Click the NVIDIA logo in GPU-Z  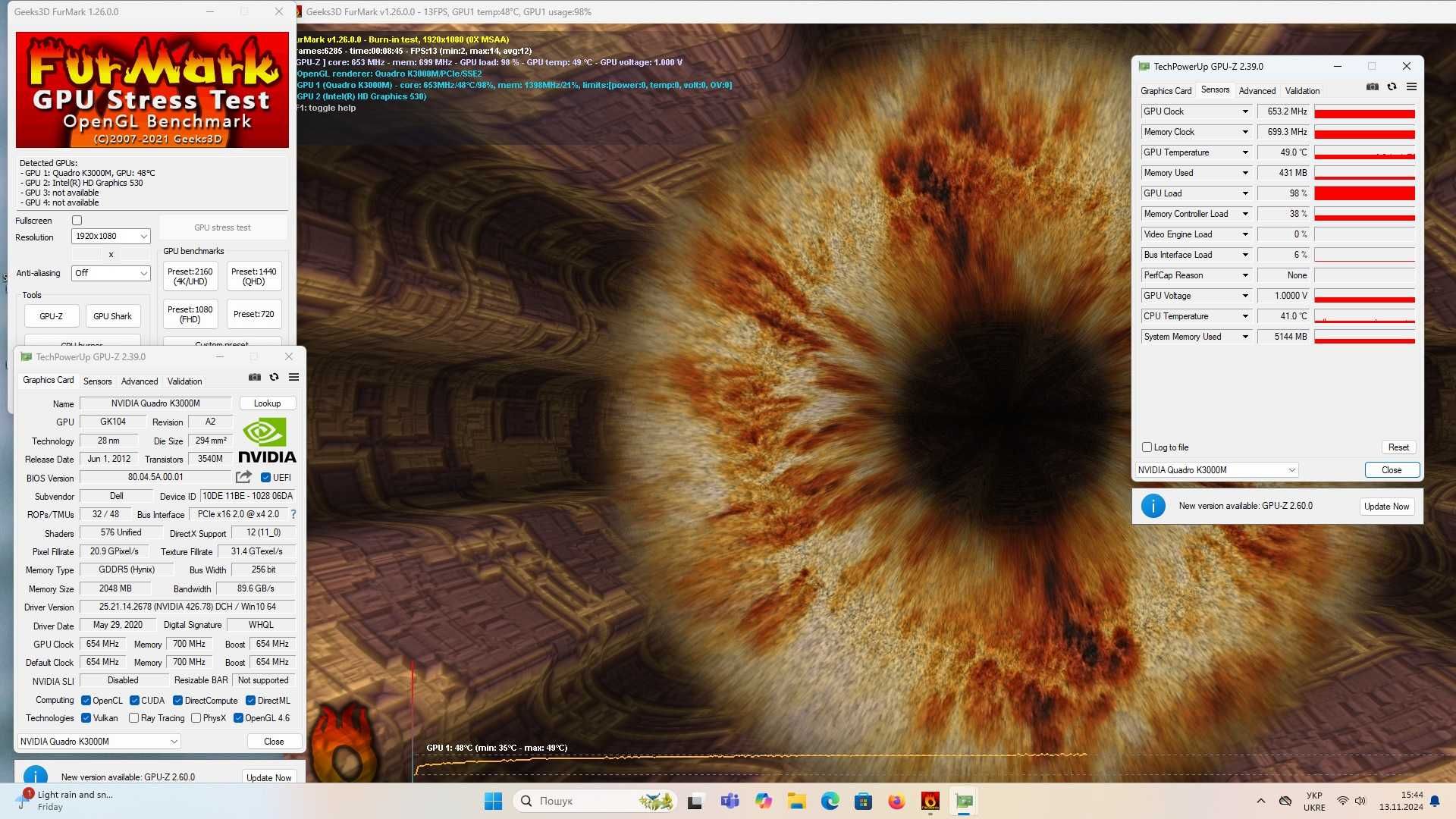pos(267,441)
